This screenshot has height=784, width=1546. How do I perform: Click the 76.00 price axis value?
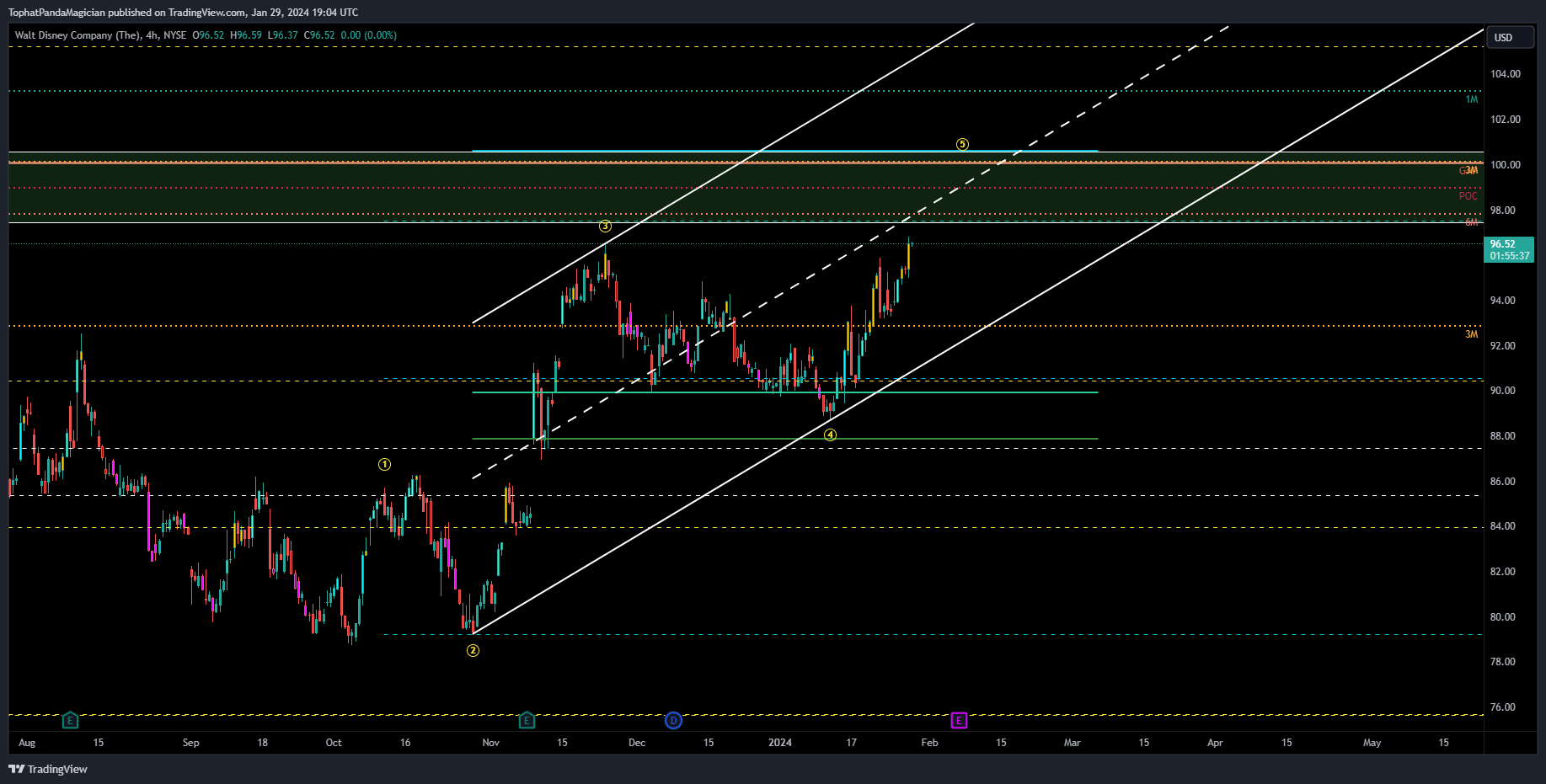(x=1502, y=707)
